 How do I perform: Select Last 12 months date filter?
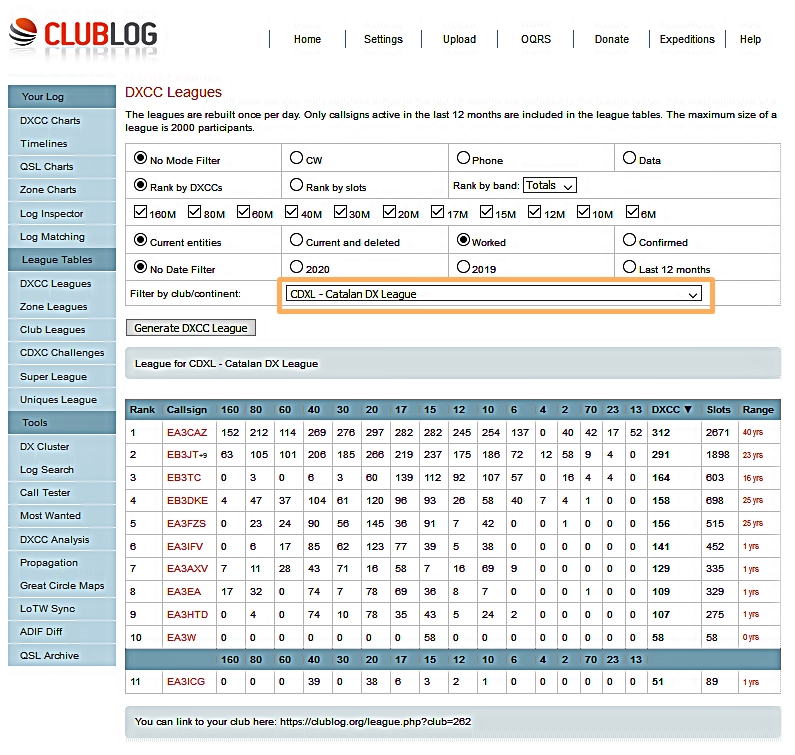point(629,268)
